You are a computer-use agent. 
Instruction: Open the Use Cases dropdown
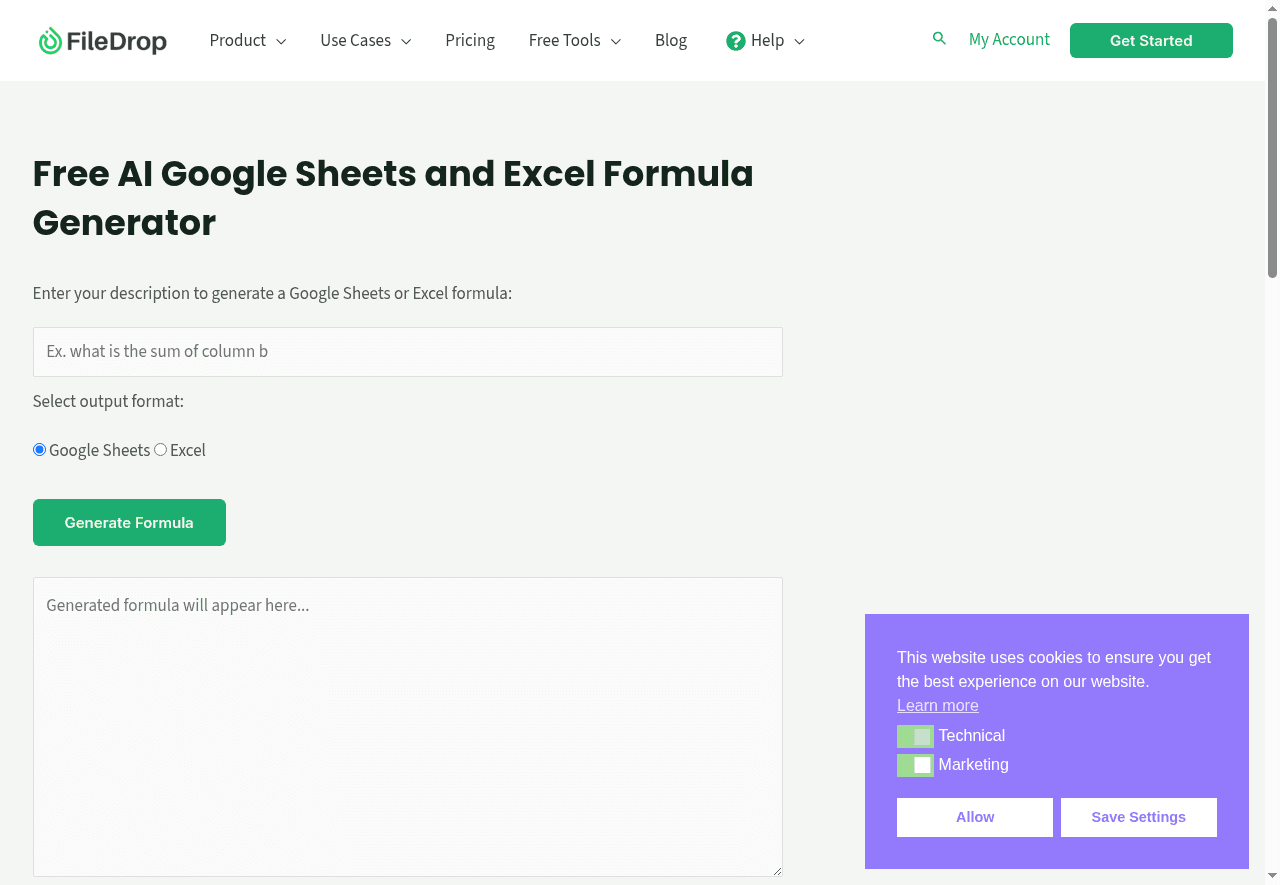(365, 41)
